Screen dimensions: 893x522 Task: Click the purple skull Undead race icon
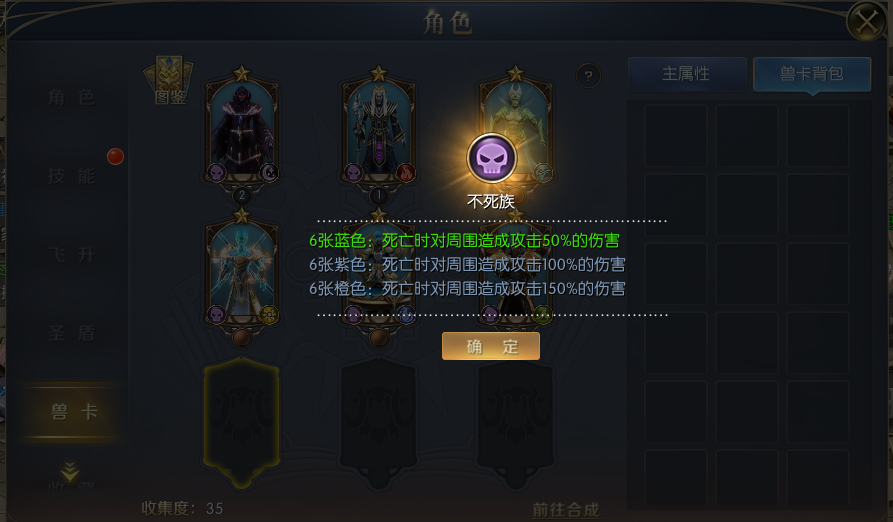(x=491, y=158)
